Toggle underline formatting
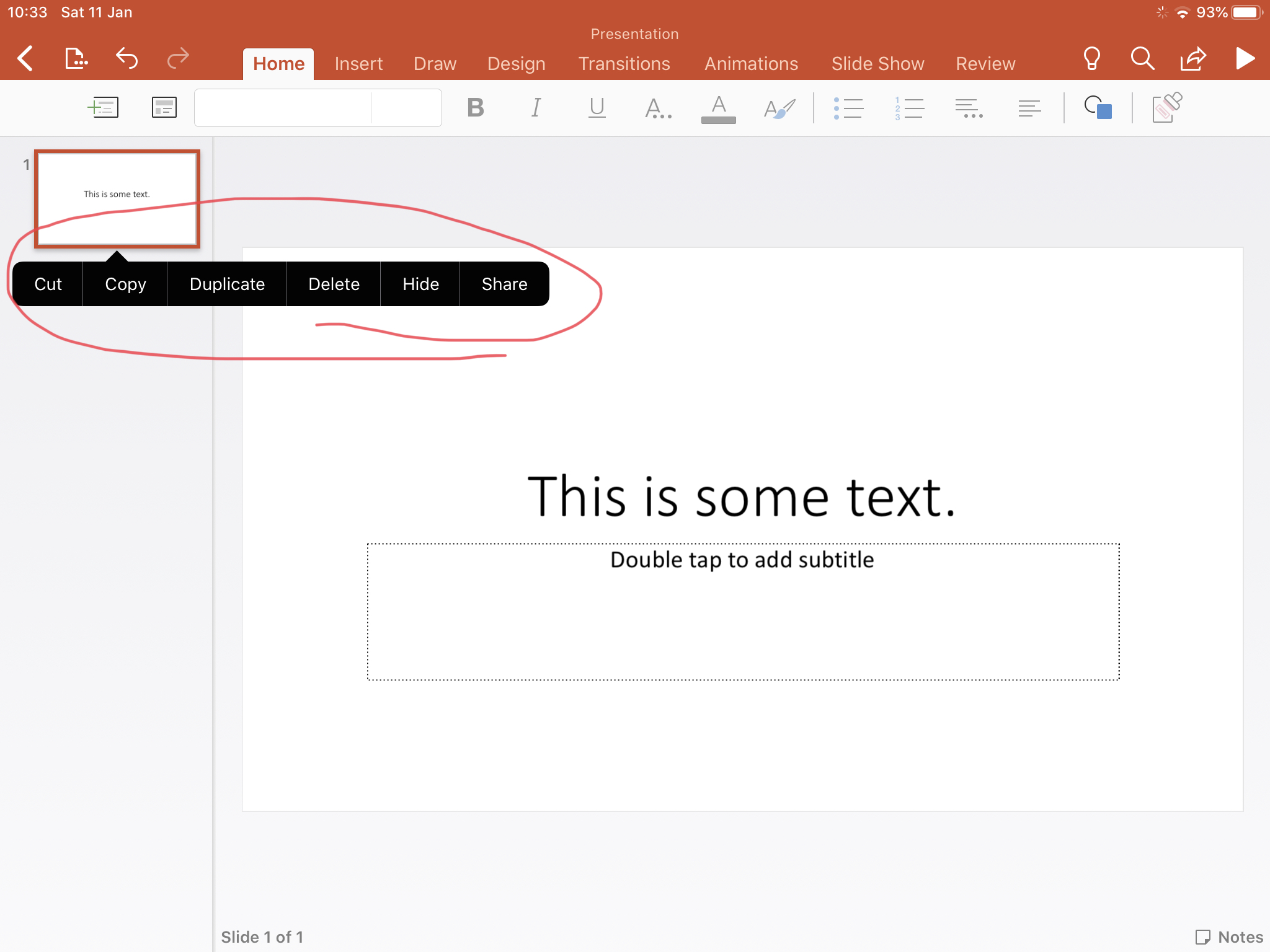 click(597, 108)
